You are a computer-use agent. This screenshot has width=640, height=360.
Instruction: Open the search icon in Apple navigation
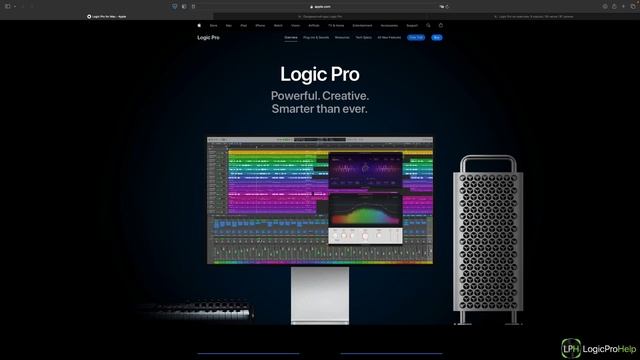click(x=428, y=25)
